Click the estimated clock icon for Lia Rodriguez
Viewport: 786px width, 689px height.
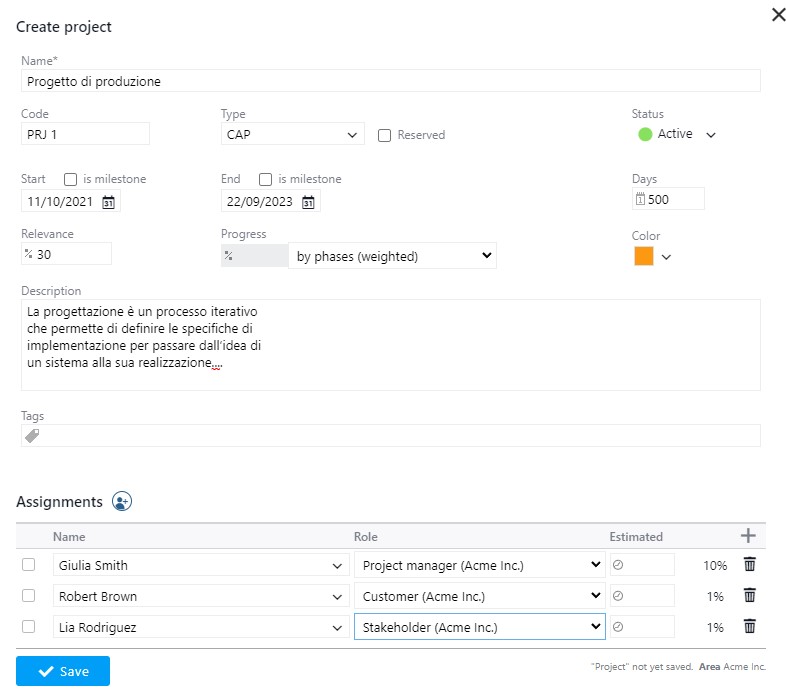[618, 627]
